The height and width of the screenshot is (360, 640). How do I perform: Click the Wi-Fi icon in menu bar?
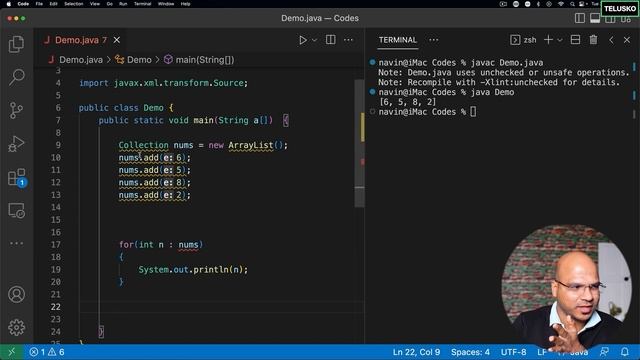click(x=561, y=4)
